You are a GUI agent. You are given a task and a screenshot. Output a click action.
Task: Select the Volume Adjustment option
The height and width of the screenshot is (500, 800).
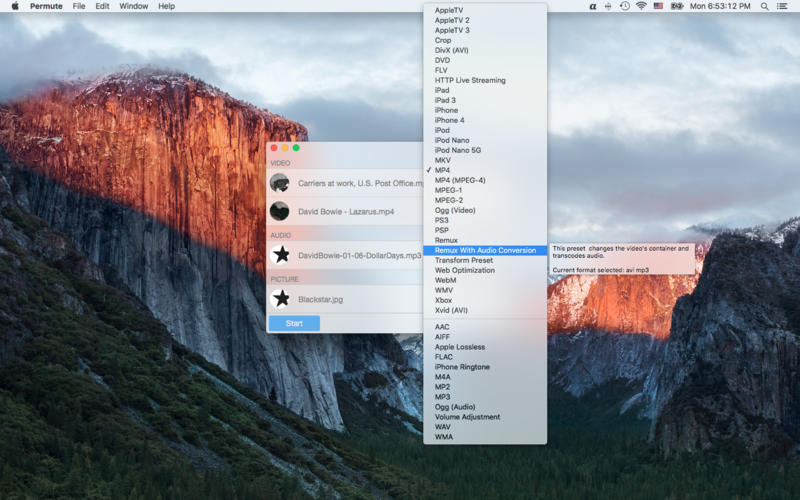coord(467,417)
